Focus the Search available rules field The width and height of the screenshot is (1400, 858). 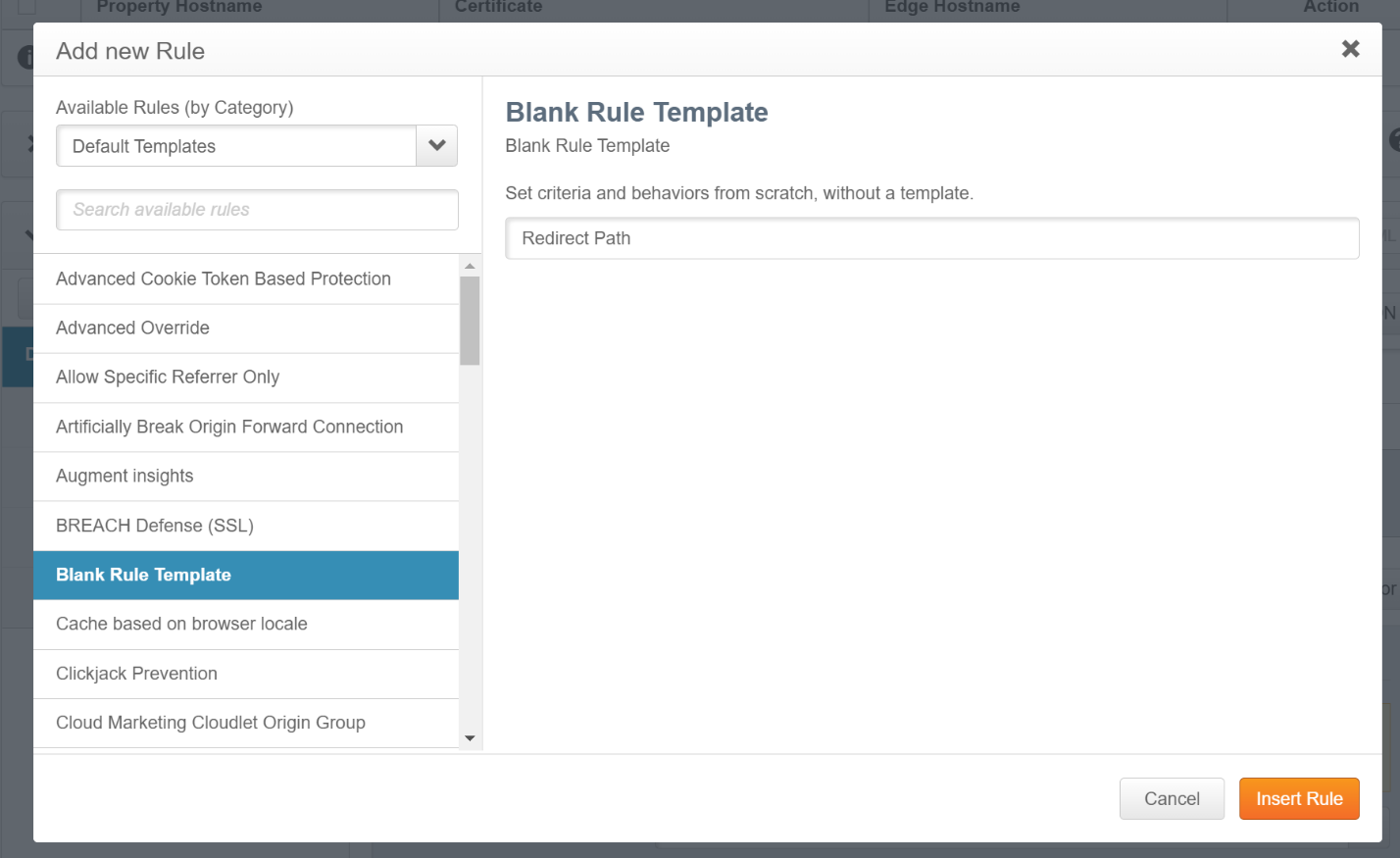[257, 210]
